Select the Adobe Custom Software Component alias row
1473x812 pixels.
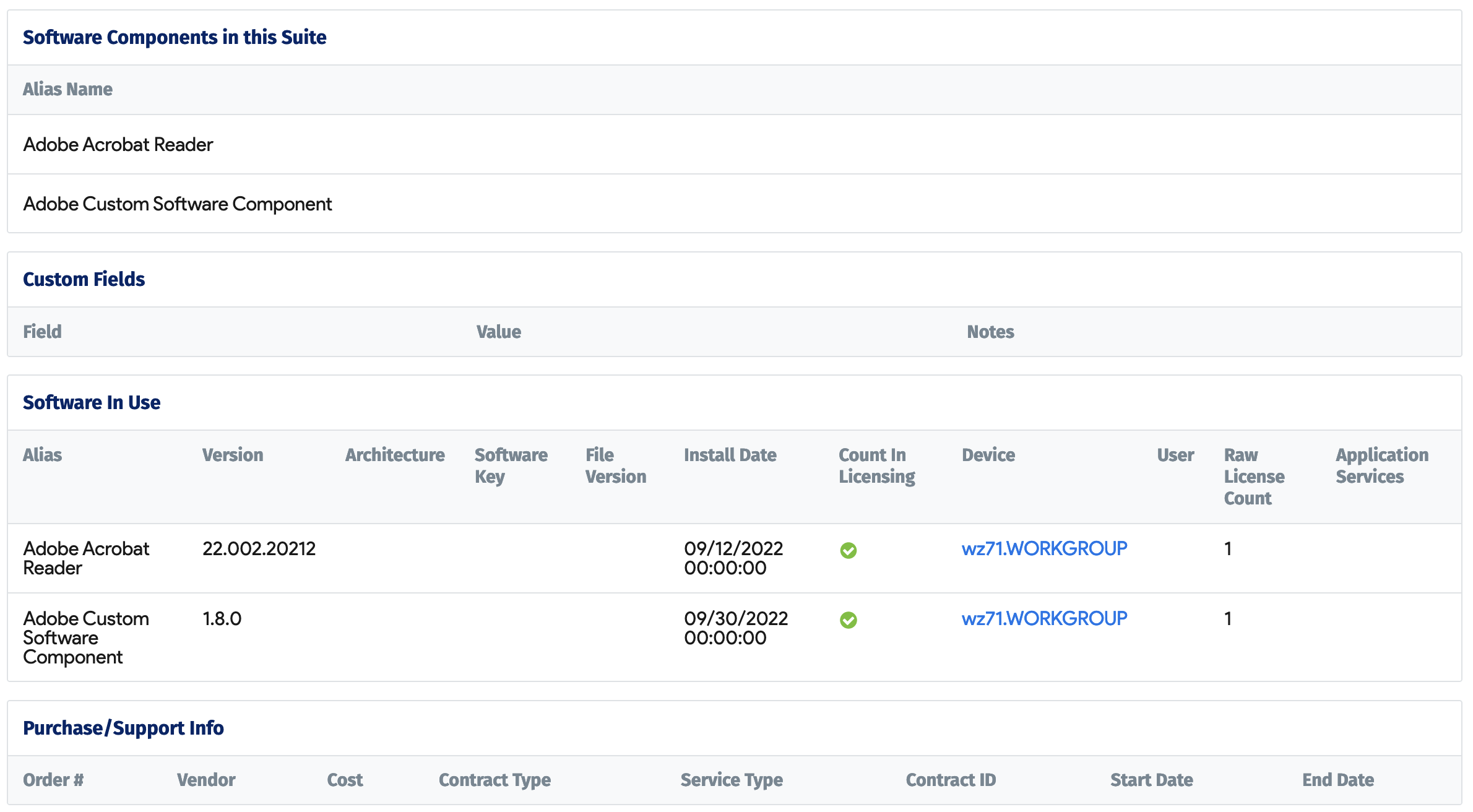point(178,203)
